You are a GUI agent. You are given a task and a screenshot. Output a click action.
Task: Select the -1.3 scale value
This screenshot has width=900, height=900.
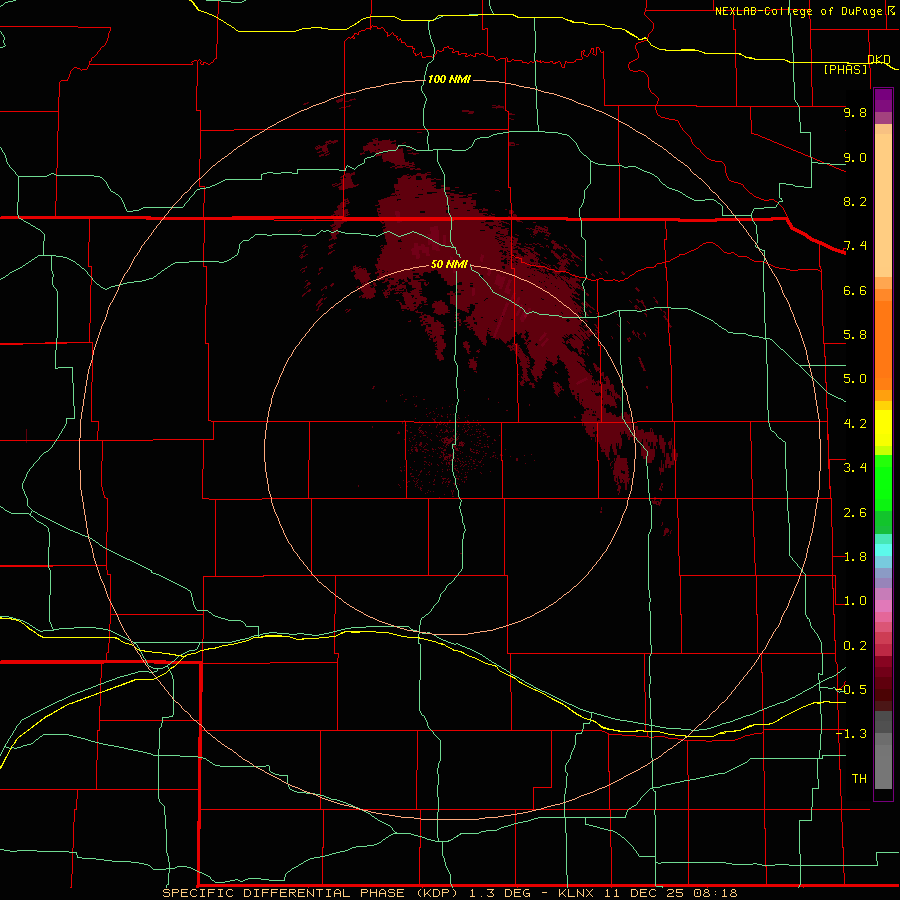pos(851,734)
